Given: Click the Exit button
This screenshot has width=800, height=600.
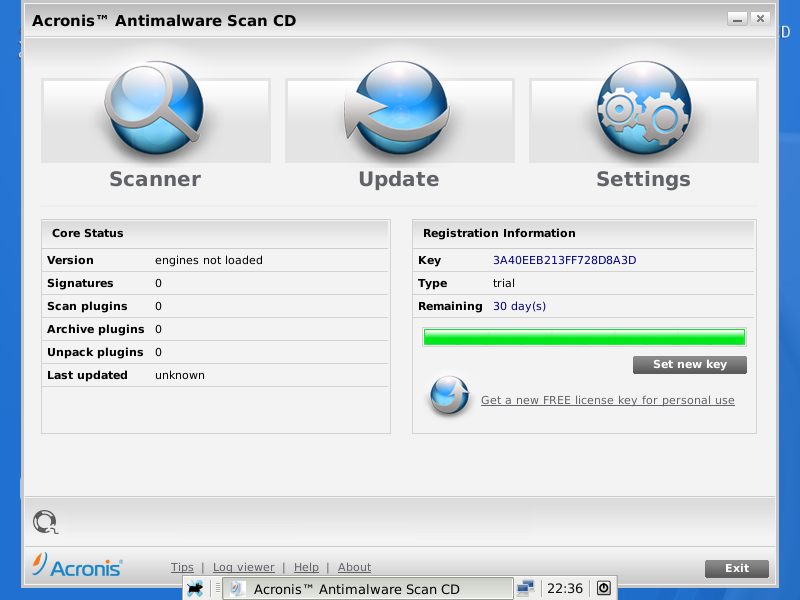Looking at the screenshot, I should tap(737, 568).
